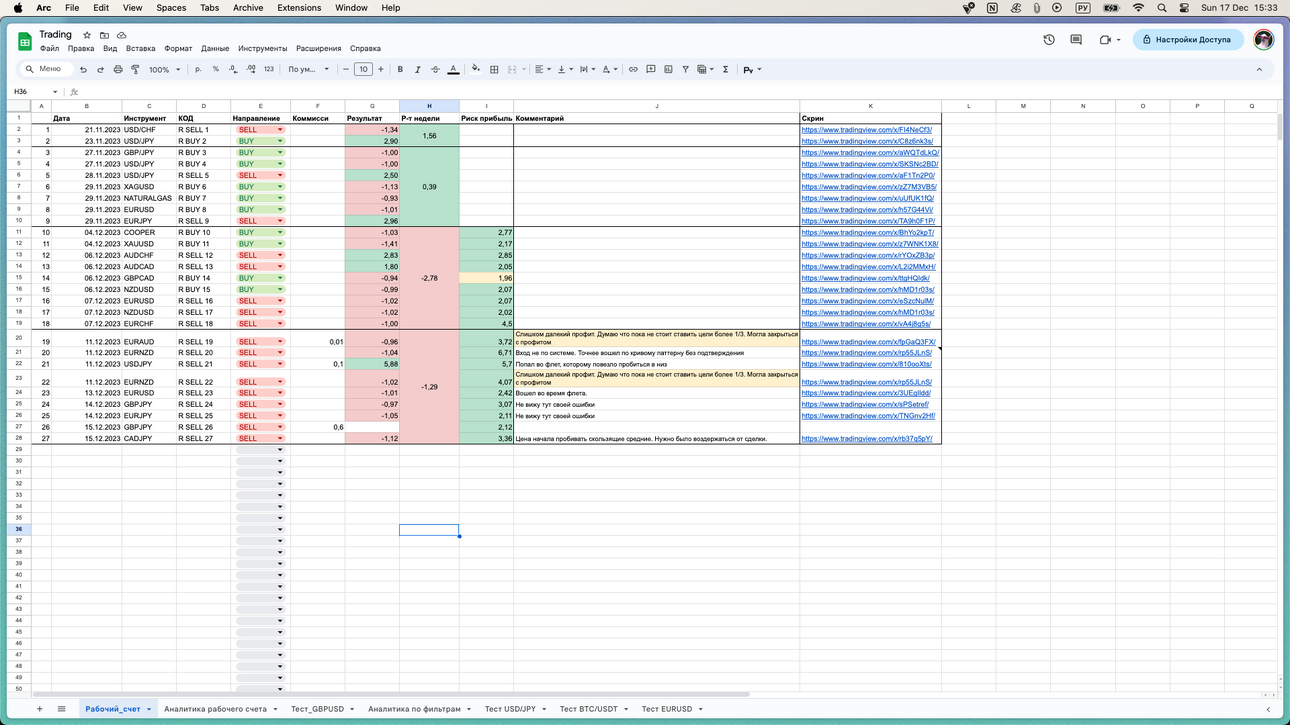
Task: Switch to Тест BTC/USDT tab
Action: pyautogui.click(x=588, y=709)
